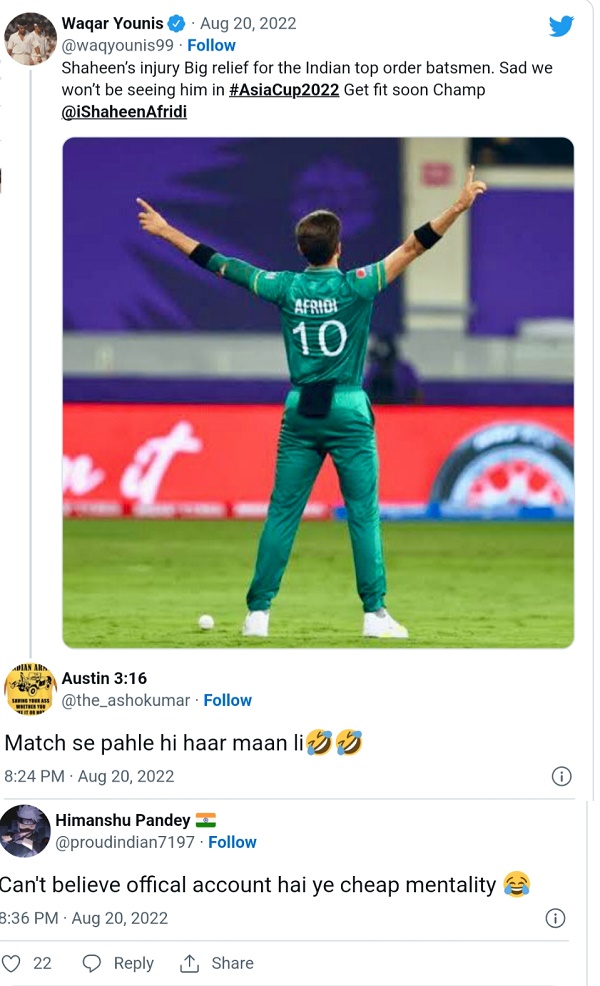Image resolution: width=600 pixels, height=986 pixels.
Task: Follow @the_ashokumar
Action: (x=228, y=700)
